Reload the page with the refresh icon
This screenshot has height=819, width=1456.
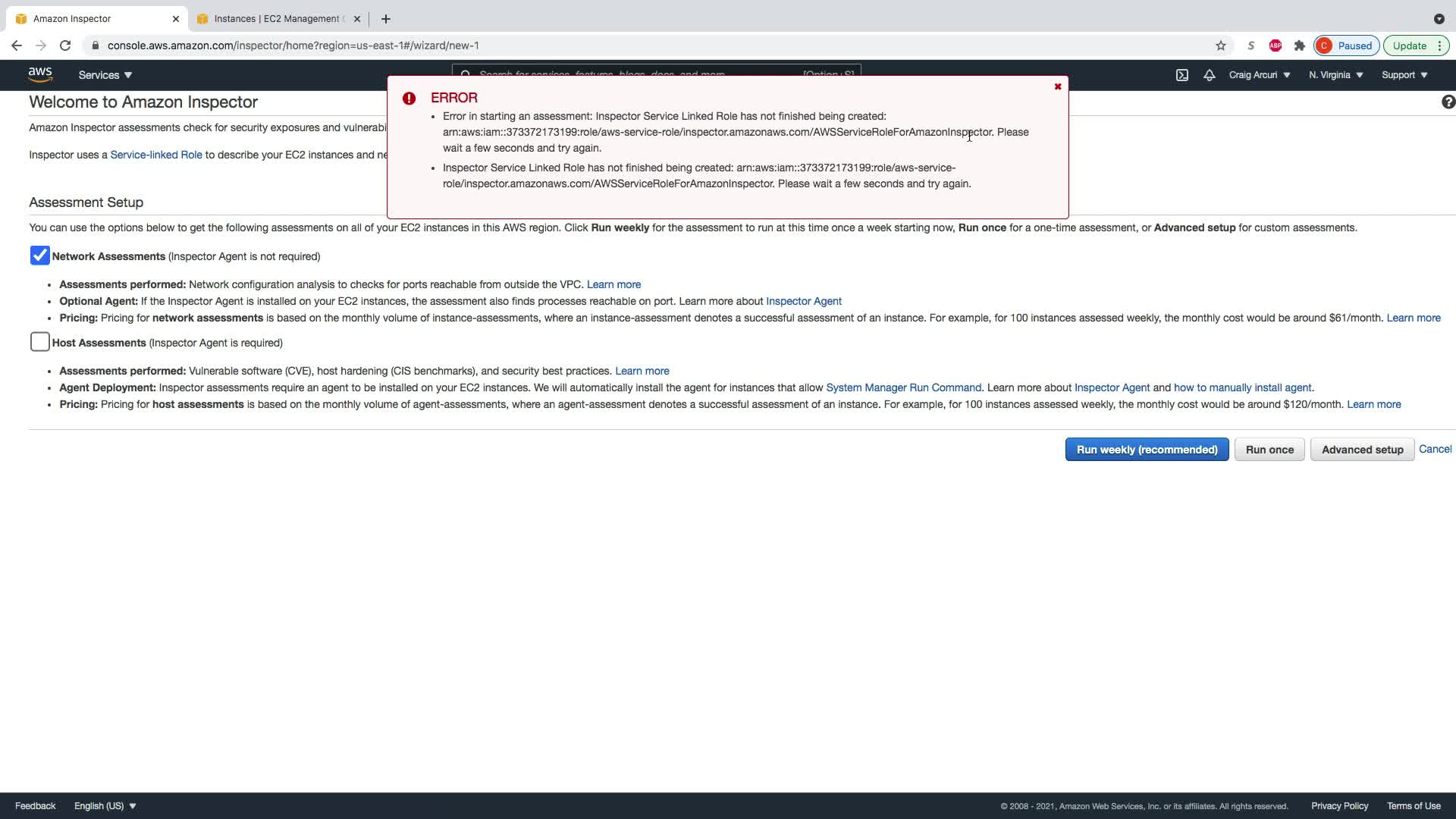pos(65,45)
